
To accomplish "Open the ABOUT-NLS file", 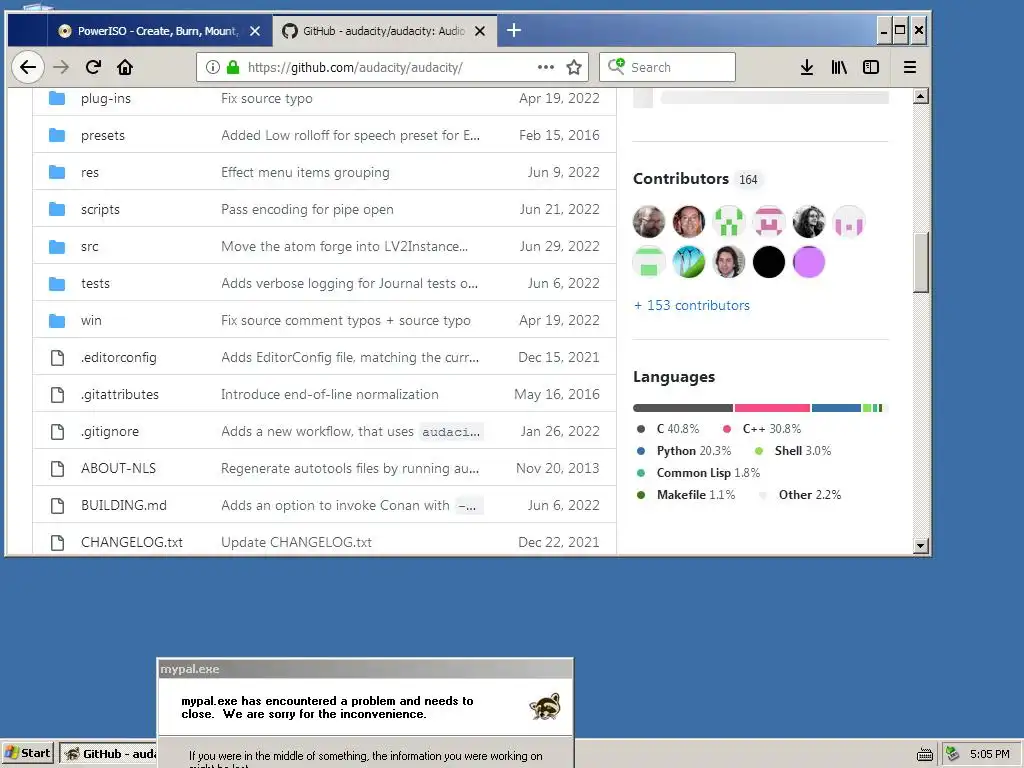I will point(118,468).
